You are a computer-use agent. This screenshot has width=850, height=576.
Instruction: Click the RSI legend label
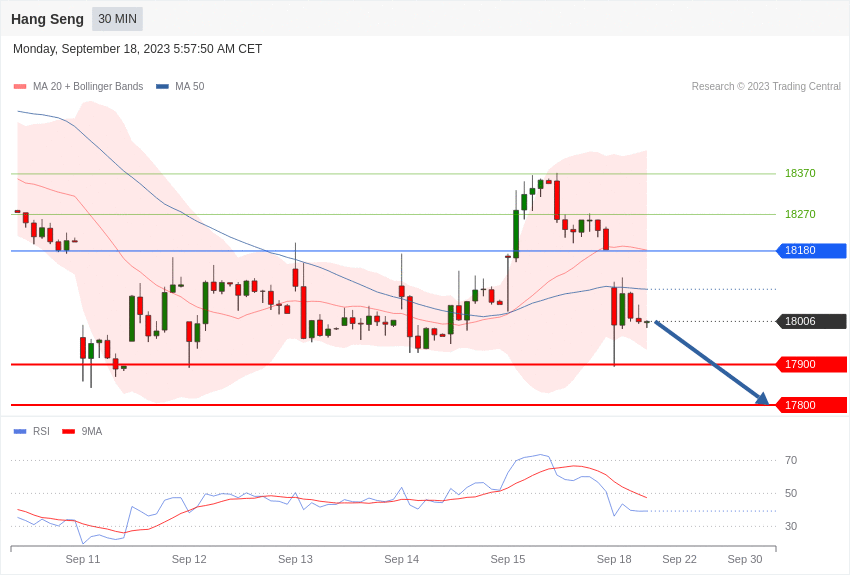point(41,431)
